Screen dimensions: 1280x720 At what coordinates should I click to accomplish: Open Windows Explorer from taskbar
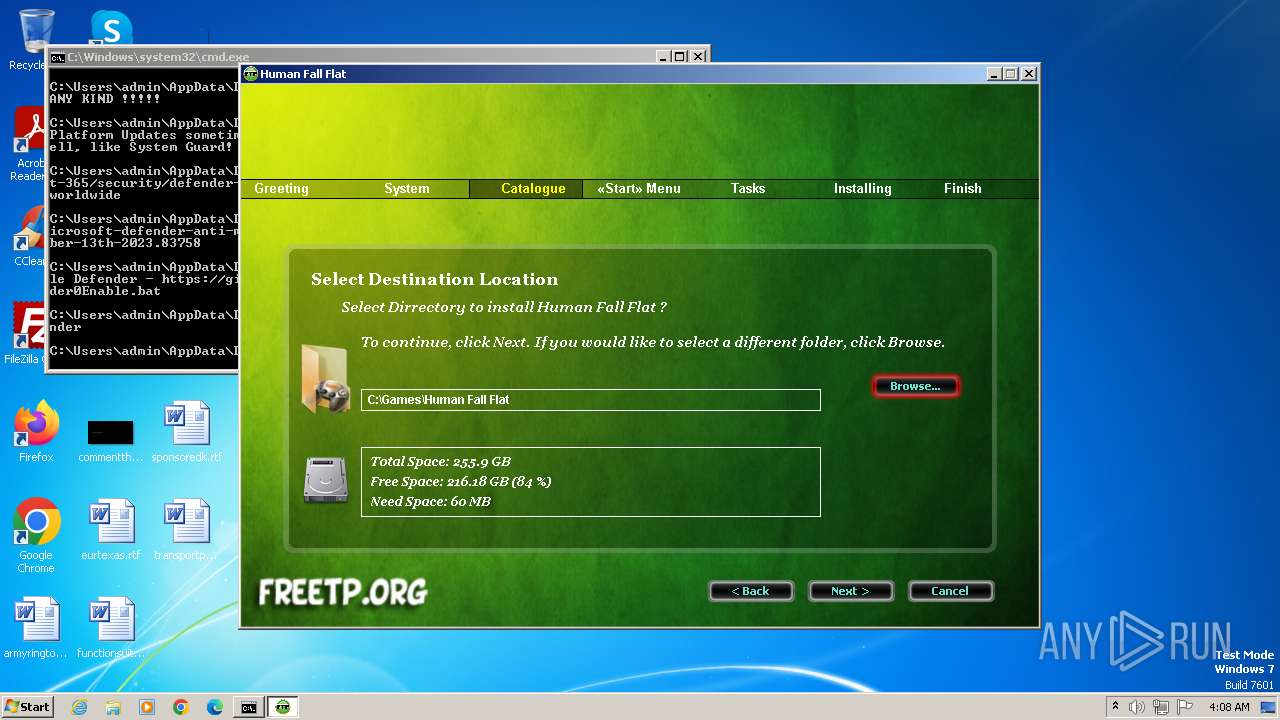pos(113,707)
